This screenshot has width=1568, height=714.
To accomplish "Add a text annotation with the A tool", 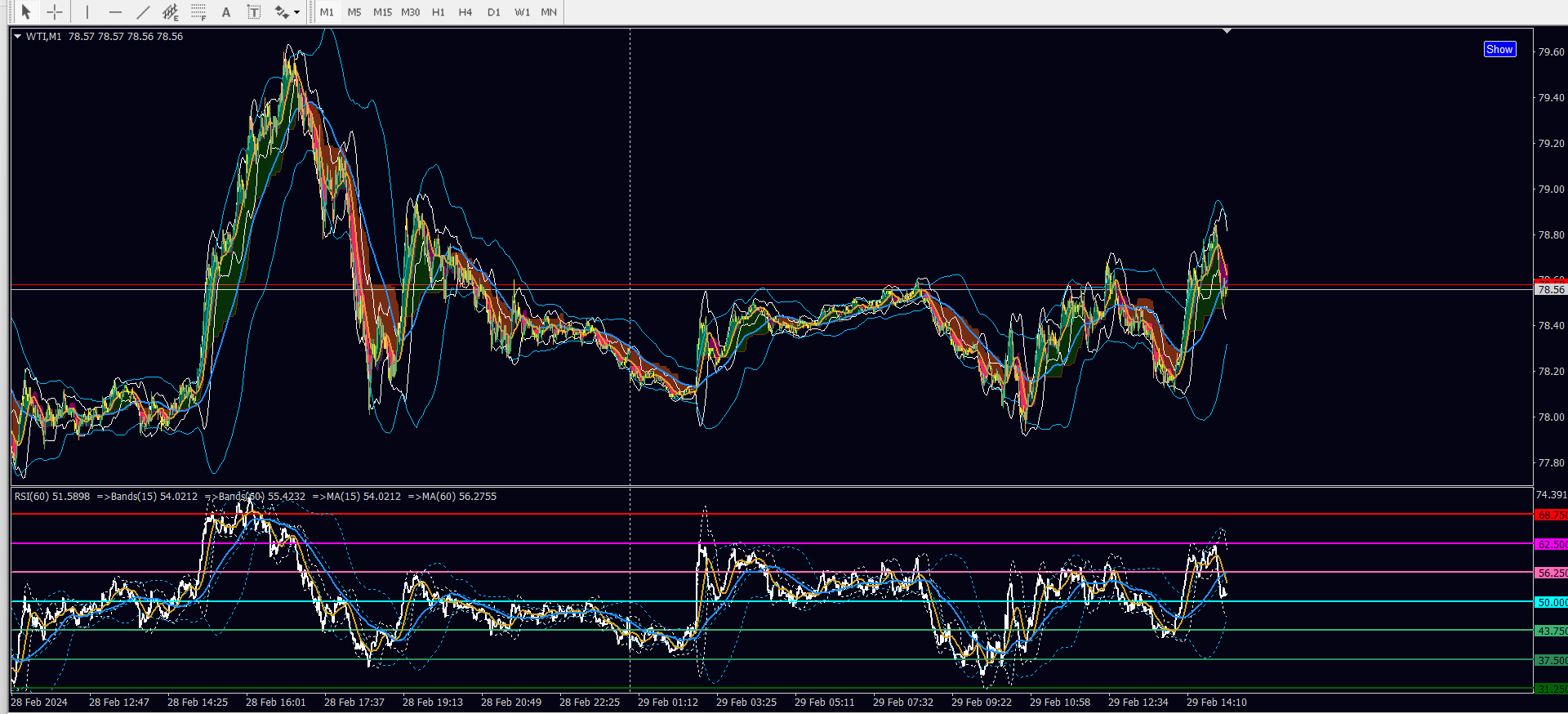I will [226, 12].
